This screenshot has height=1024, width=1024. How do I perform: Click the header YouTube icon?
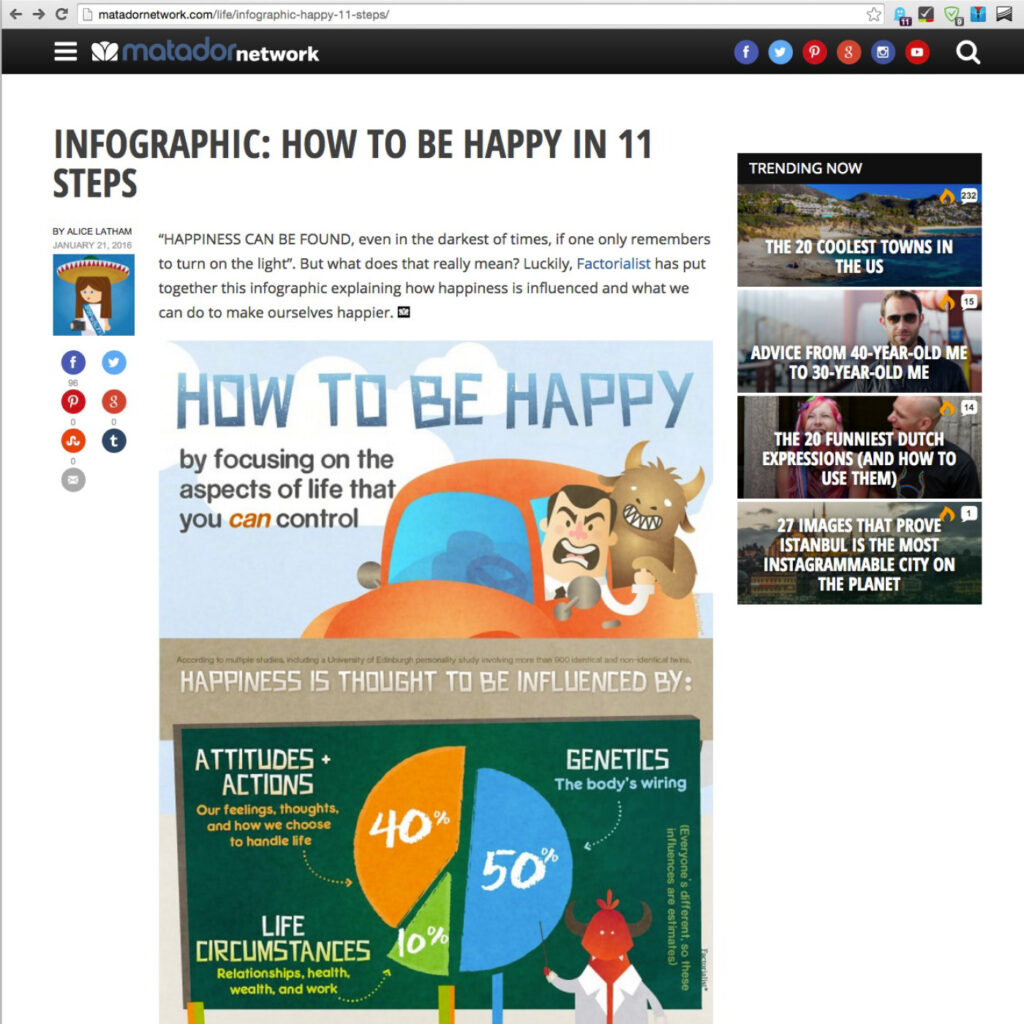(x=917, y=52)
